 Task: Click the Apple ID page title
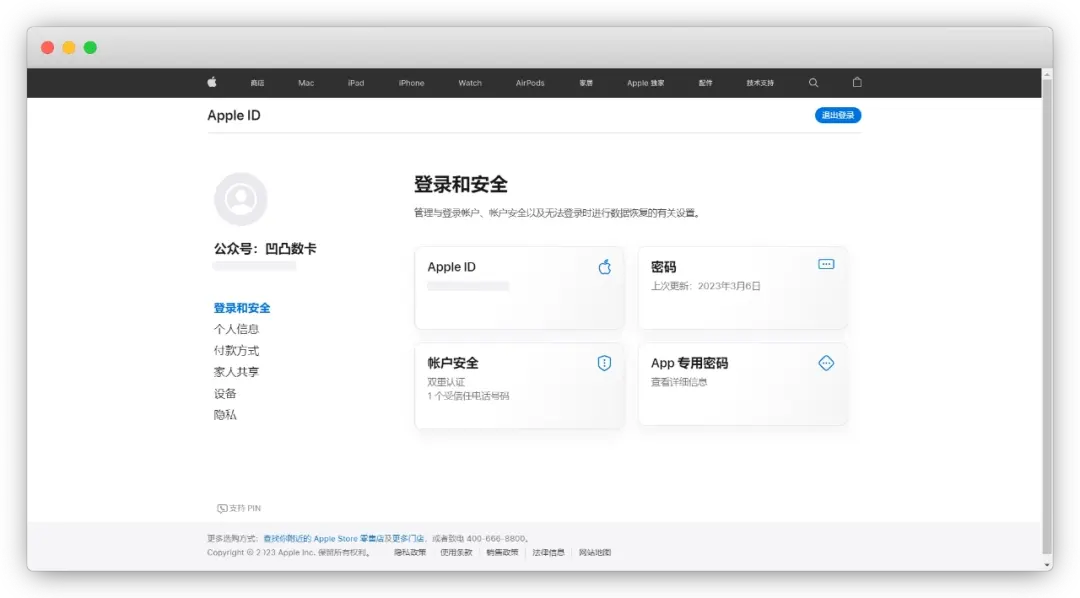[x=234, y=116]
